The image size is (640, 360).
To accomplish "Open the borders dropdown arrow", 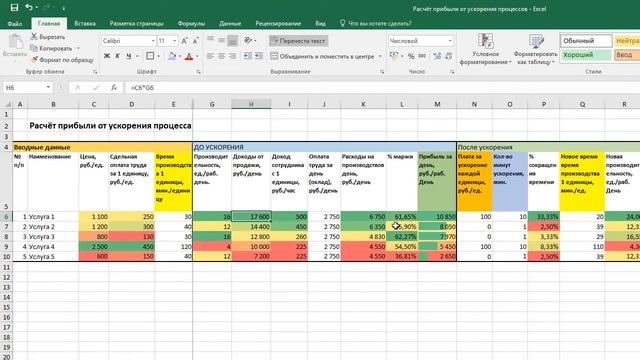I will tap(158, 56).
